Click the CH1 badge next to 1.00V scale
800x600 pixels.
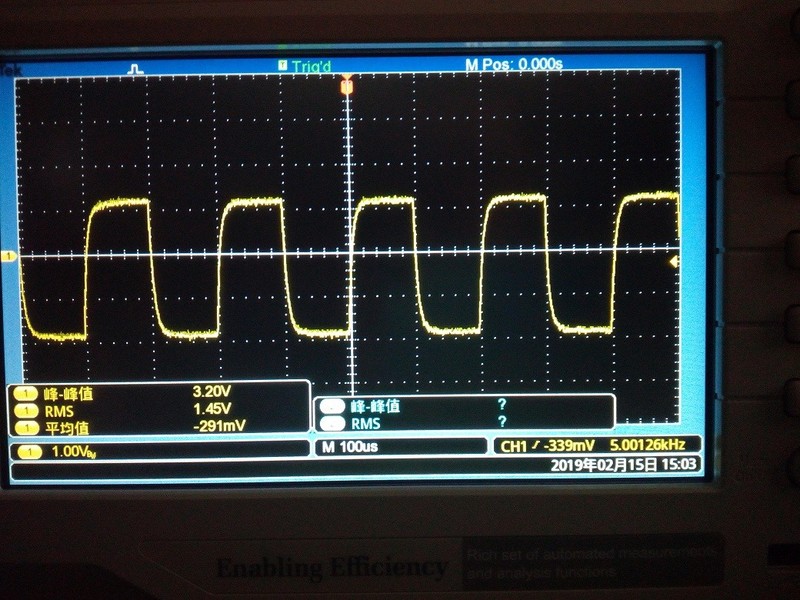tap(25, 452)
